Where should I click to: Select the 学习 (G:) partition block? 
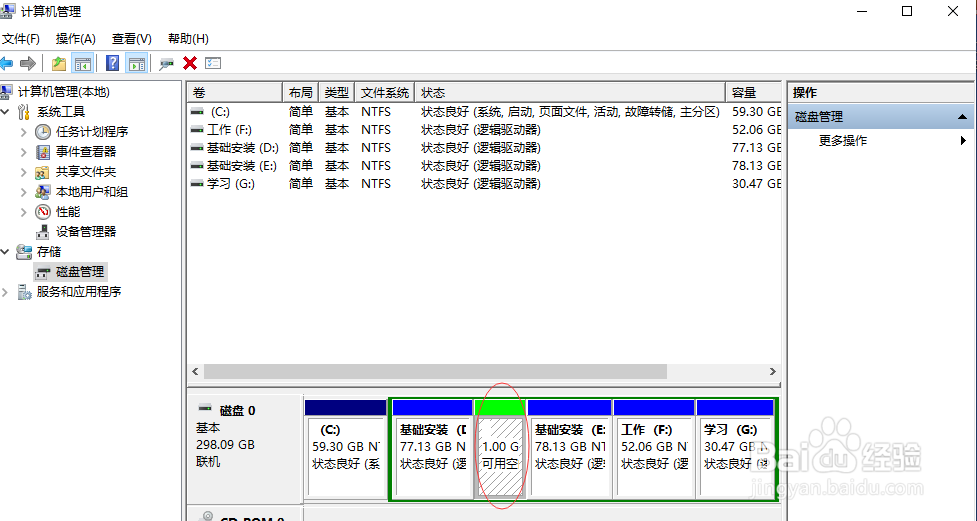coord(735,449)
